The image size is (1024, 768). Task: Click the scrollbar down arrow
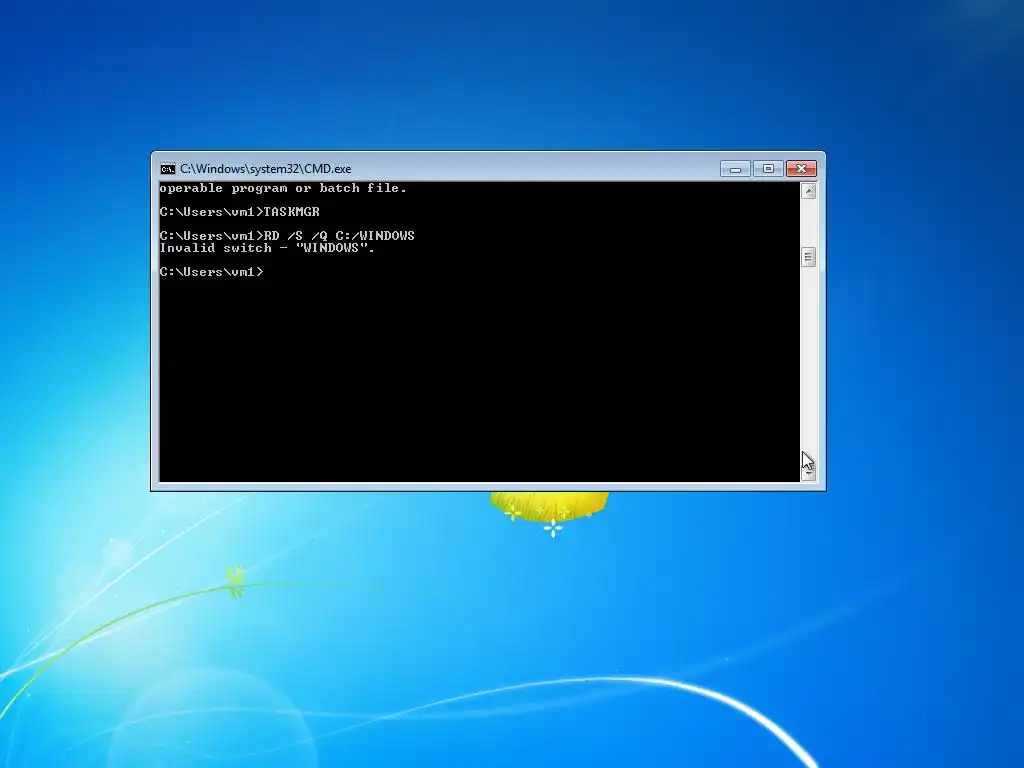point(808,473)
